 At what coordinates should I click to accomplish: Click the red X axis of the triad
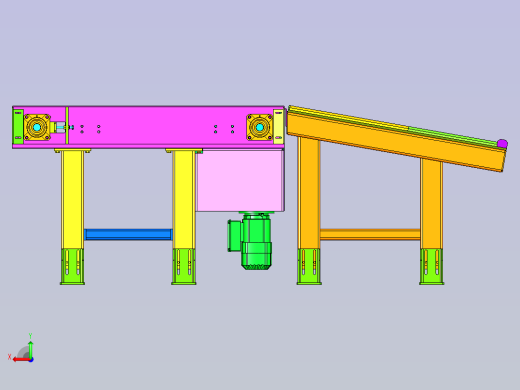click(21, 360)
